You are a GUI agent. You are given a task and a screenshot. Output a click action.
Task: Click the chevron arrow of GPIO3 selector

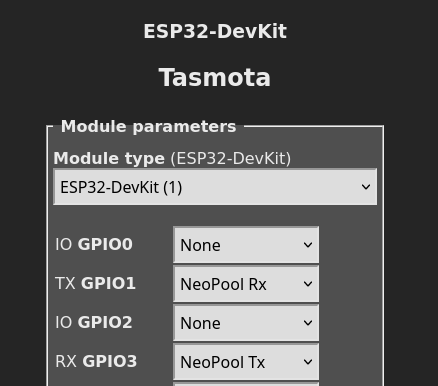pos(308,362)
